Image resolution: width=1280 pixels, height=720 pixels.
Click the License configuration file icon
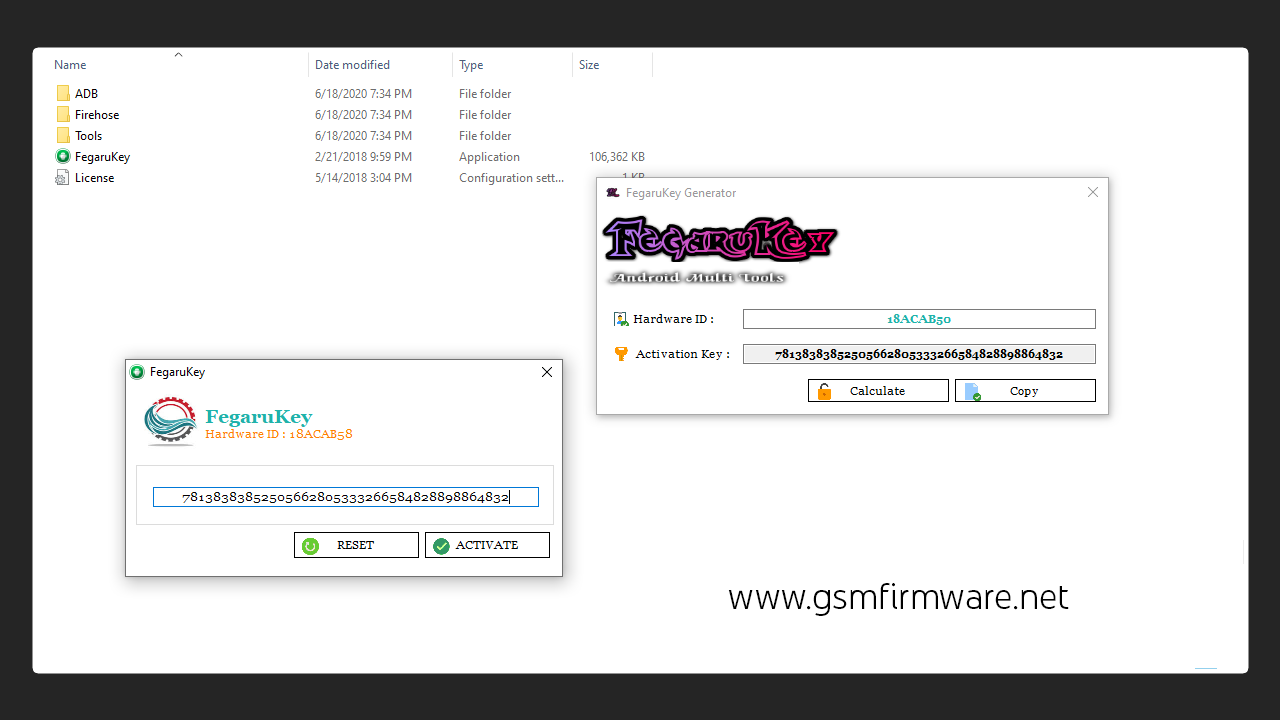62,177
